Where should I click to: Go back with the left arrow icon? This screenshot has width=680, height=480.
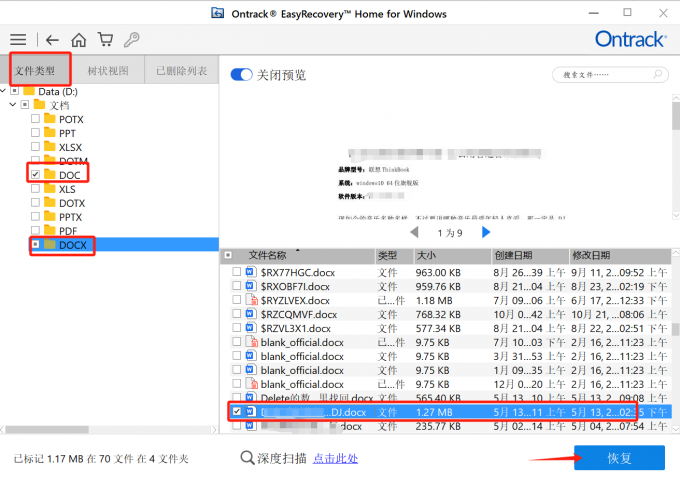(x=52, y=40)
